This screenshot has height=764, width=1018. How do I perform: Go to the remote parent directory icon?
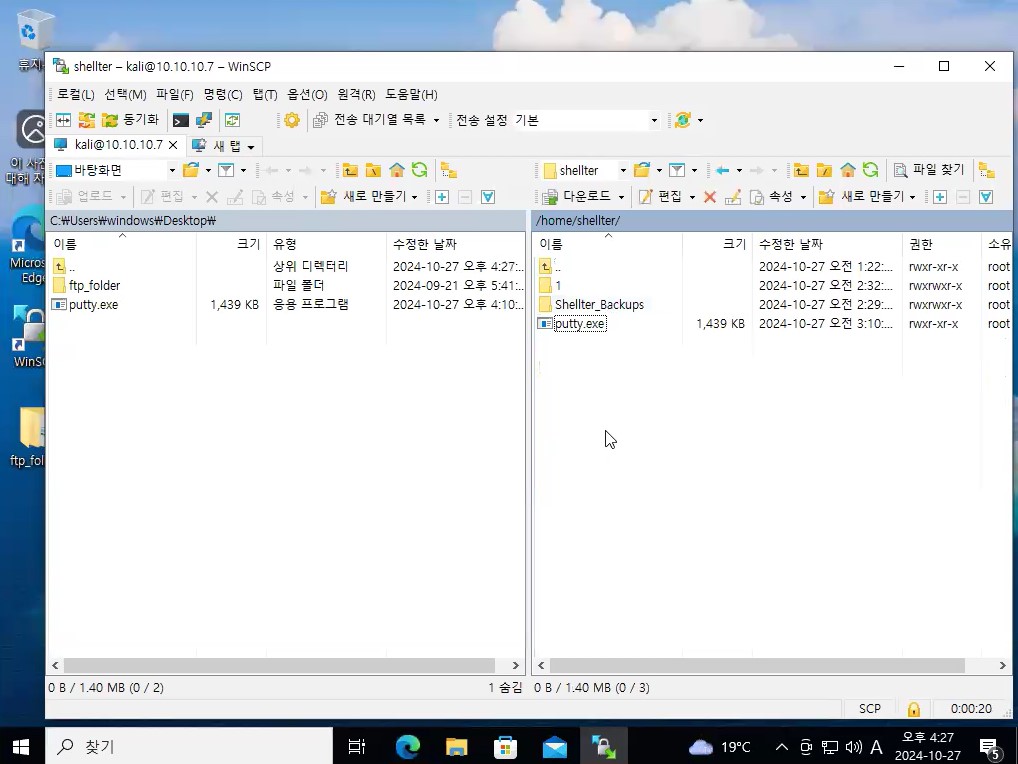(801, 171)
